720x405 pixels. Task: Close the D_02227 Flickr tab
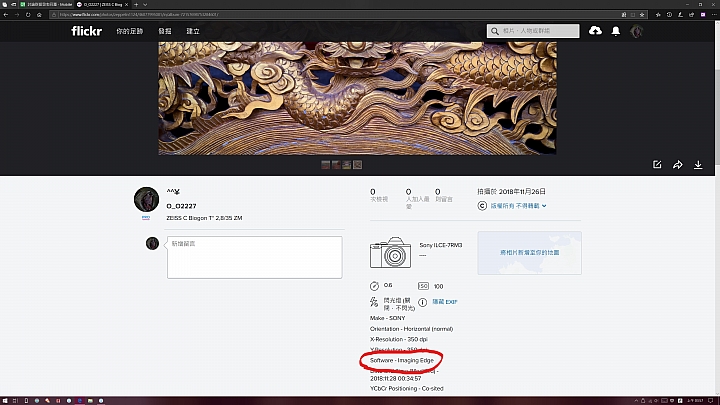(x=127, y=5)
